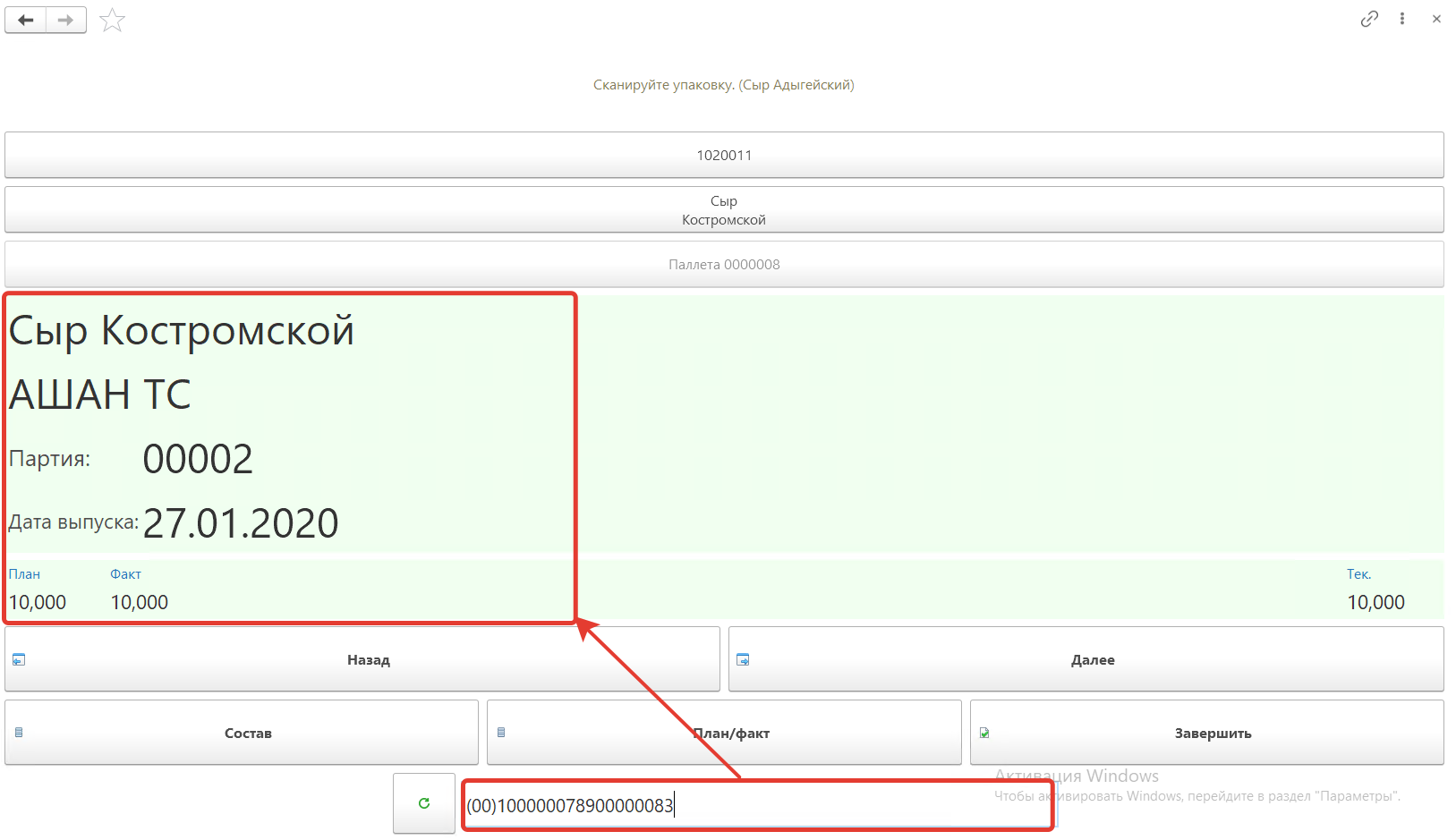Click the Завершить button
This screenshot has height=840, width=1456.
(1206, 733)
